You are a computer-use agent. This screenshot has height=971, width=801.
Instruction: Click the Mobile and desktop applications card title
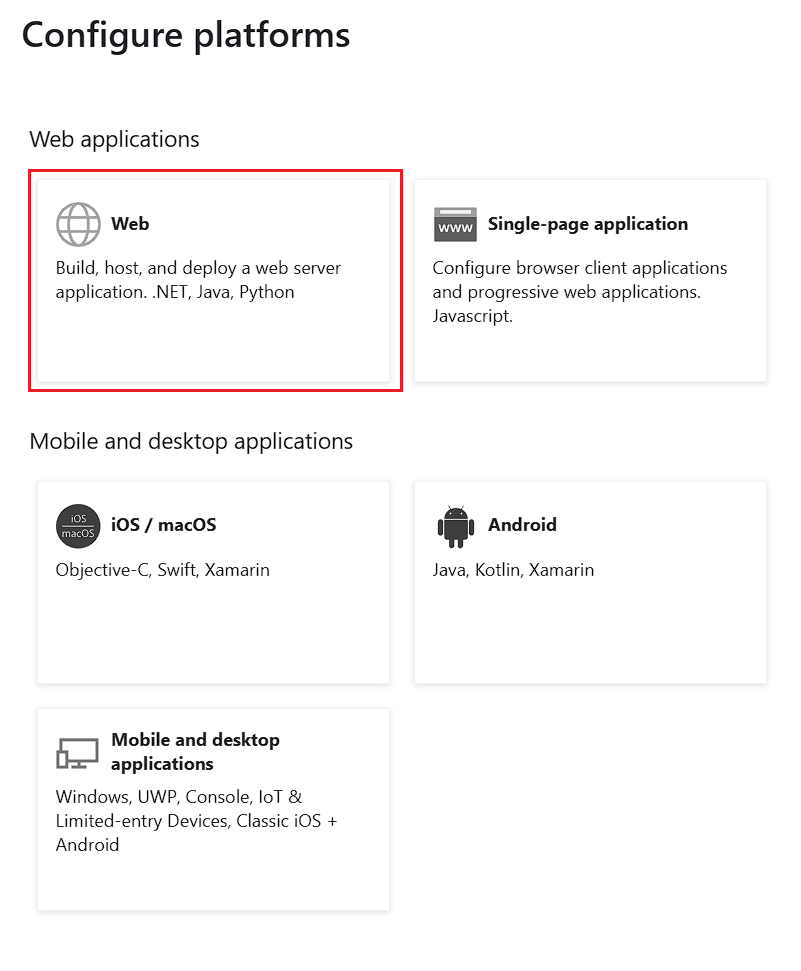coord(195,752)
